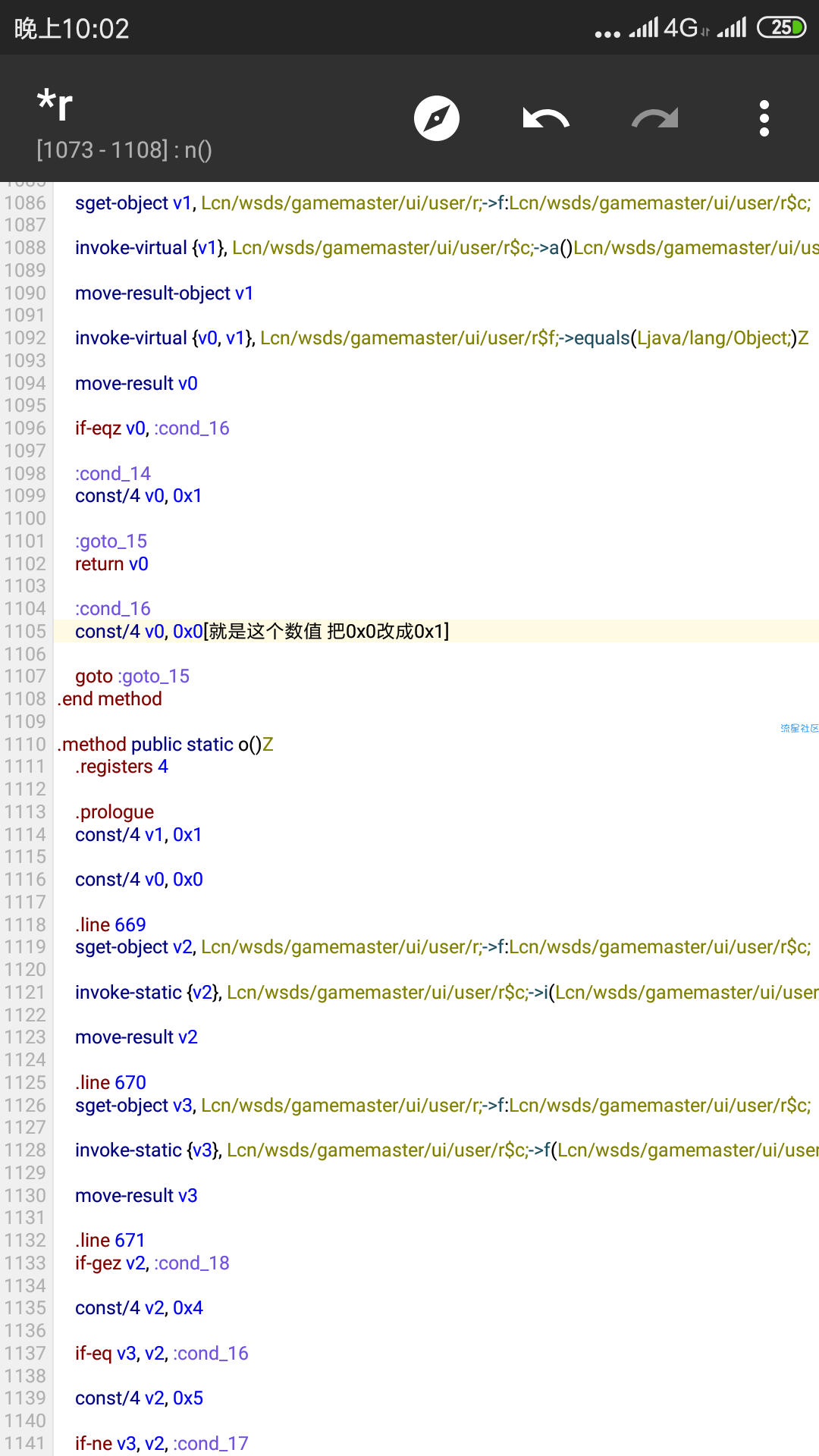Place cursor on return v0 line
This screenshot has width=819, height=1456.
(111, 563)
